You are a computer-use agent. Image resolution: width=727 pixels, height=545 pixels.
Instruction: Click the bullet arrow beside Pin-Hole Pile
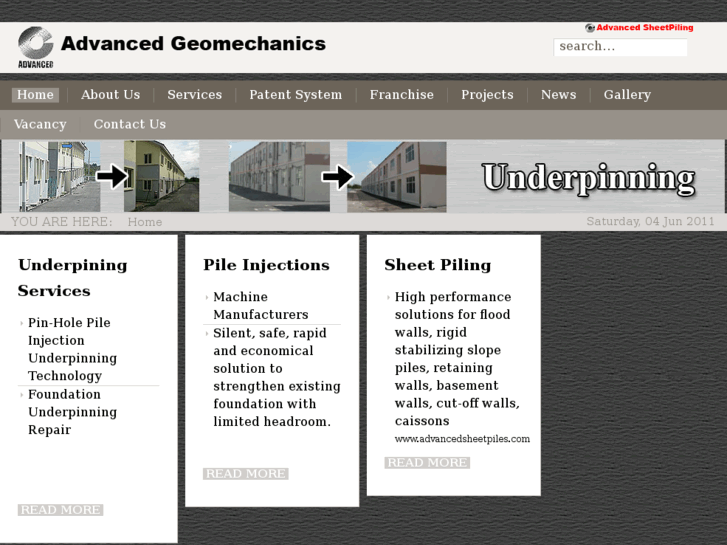pos(21,323)
